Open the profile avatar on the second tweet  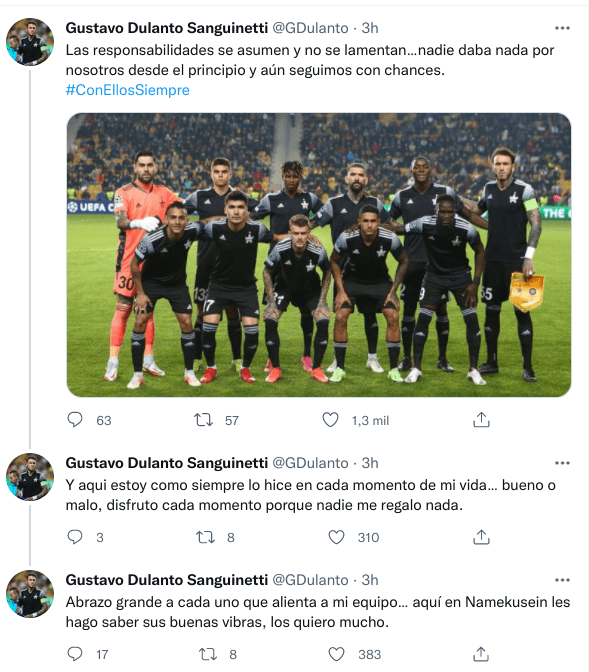pyautogui.click(x=30, y=477)
